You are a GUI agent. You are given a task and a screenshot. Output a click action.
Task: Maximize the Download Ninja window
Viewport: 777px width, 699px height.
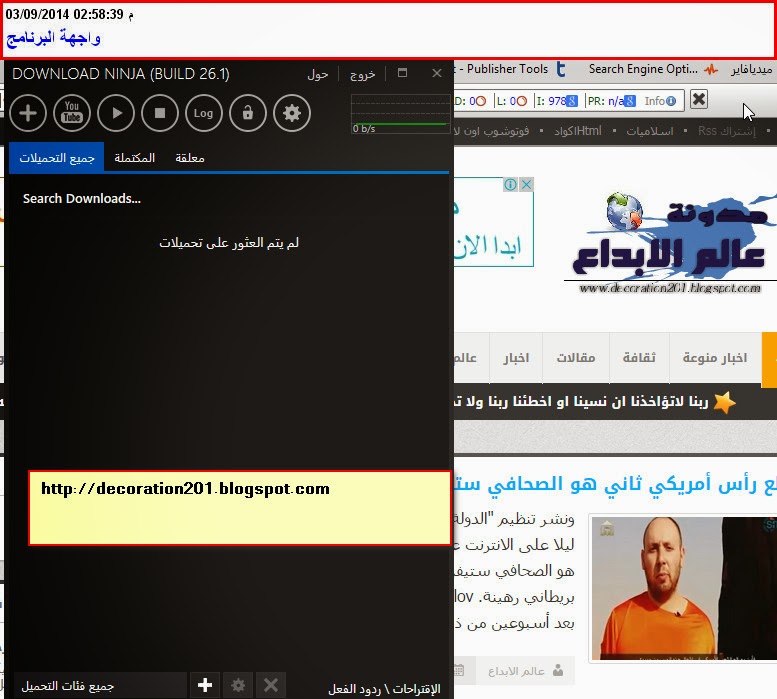click(402, 73)
